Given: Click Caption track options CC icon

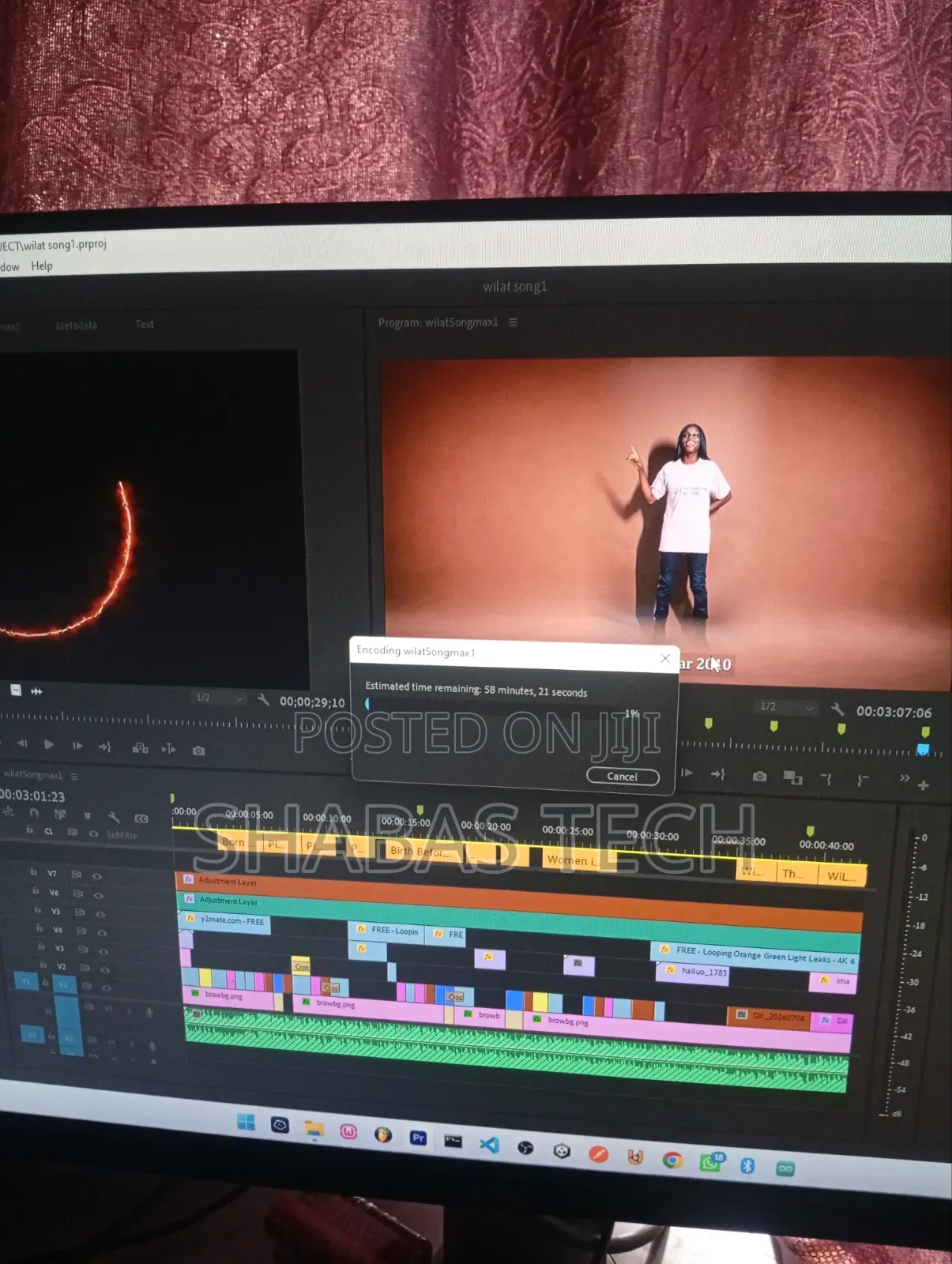Looking at the screenshot, I should coord(141,818).
